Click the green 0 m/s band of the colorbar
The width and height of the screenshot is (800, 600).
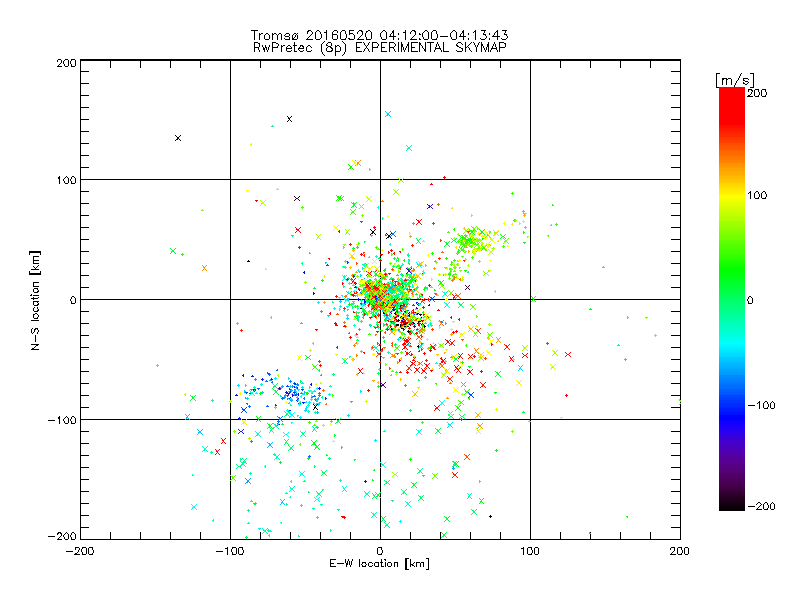click(732, 300)
